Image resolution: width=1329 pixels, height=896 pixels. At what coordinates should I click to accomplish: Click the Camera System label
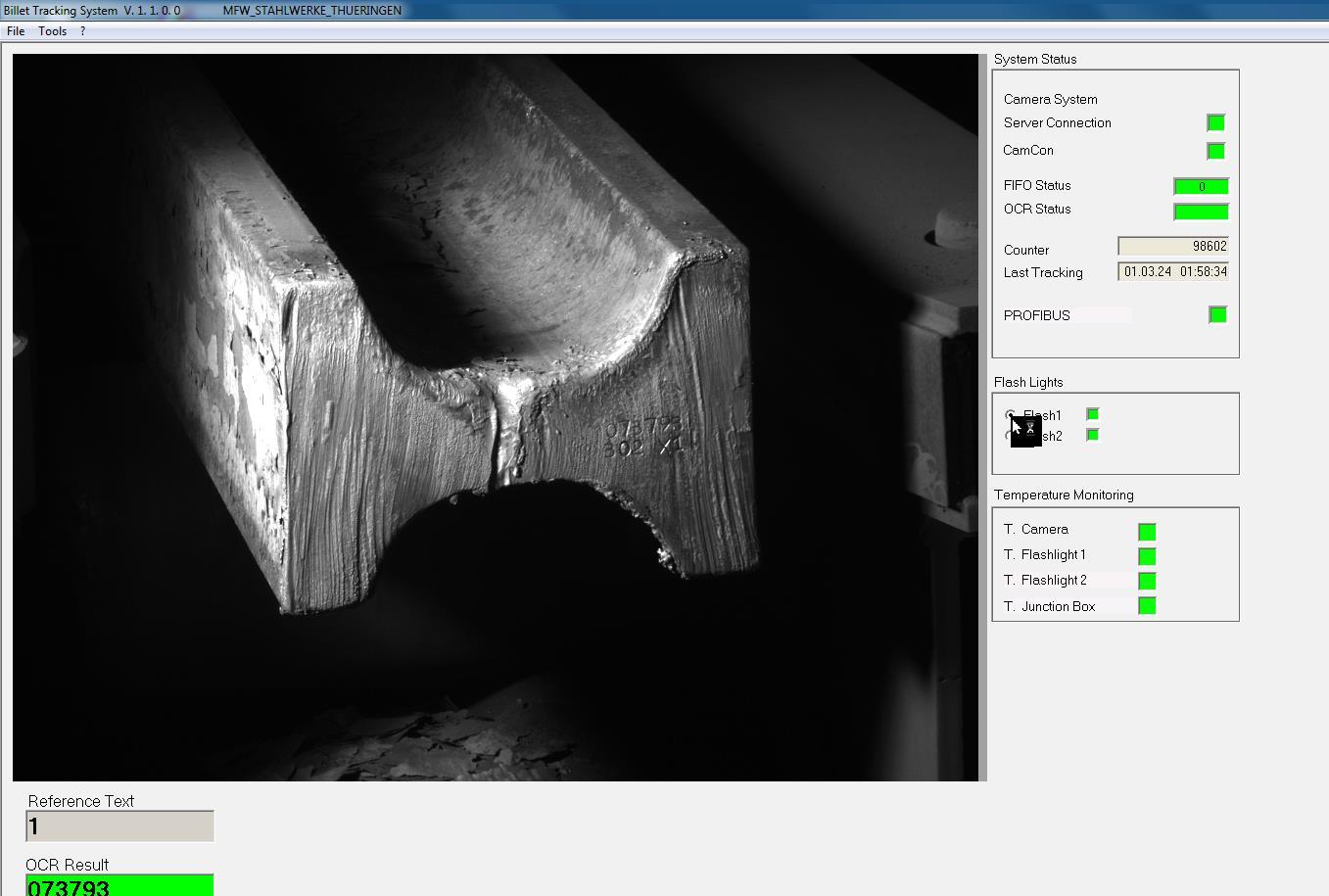(x=1050, y=99)
